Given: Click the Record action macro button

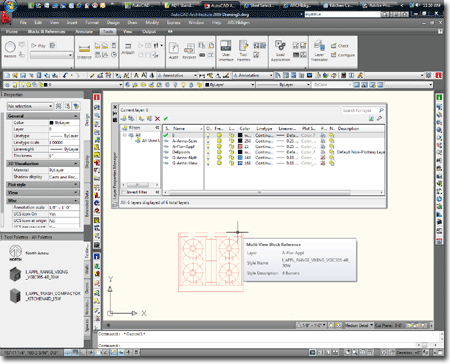Looking at the screenshot, I should coord(10,50).
